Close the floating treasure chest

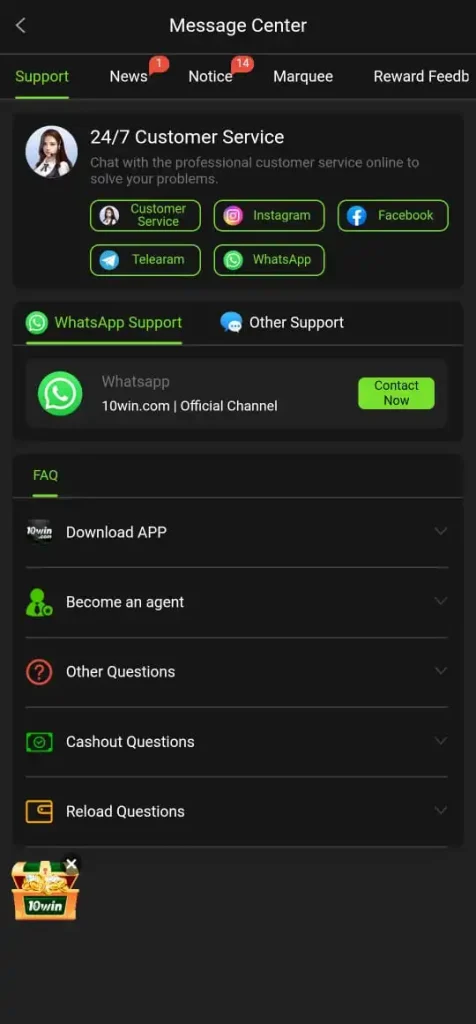[x=71, y=864]
